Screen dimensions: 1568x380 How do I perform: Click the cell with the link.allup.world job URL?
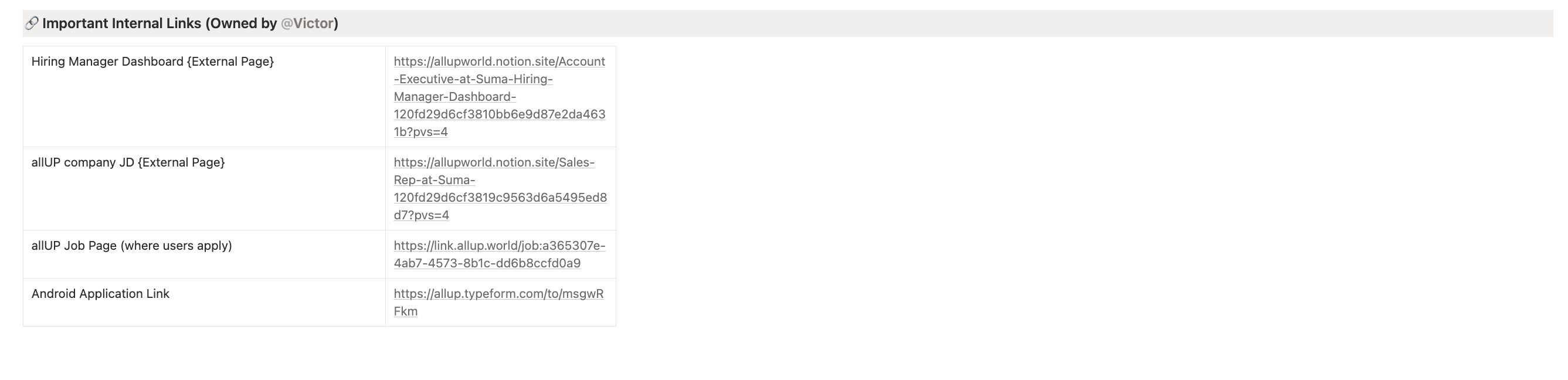pyautogui.click(x=499, y=254)
